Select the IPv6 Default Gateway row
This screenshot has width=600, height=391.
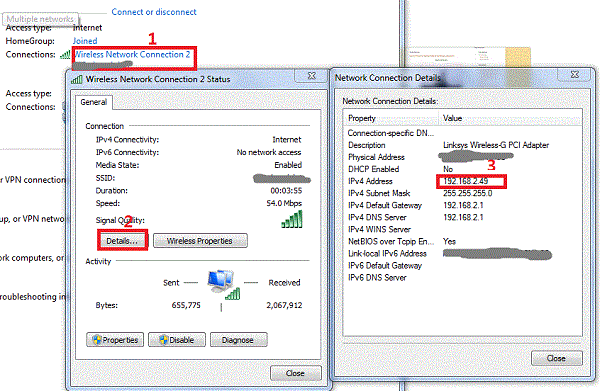pyautogui.click(x=462, y=266)
